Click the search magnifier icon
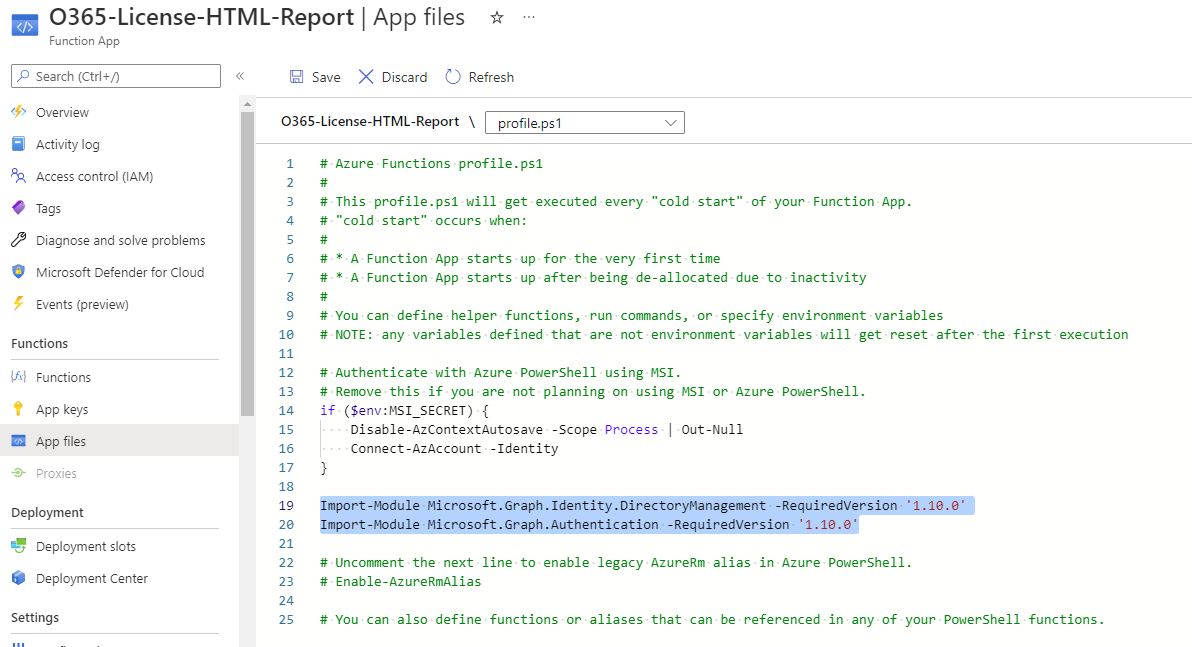Viewport: 1192px width, 647px height. click(24, 76)
